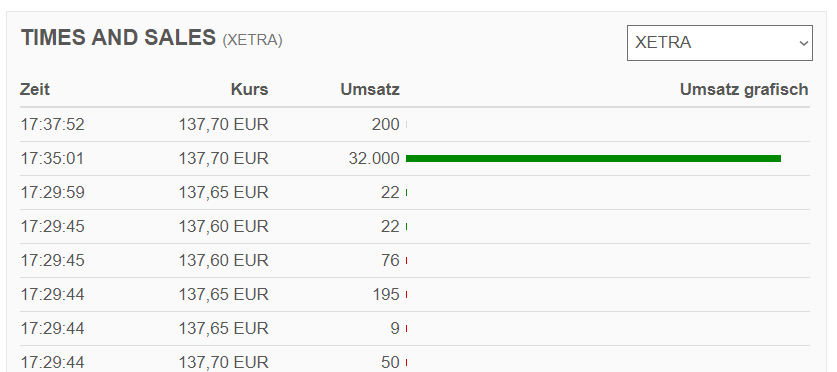
Task: Click the small red bar next to 195
Action: [x=407, y=295]
